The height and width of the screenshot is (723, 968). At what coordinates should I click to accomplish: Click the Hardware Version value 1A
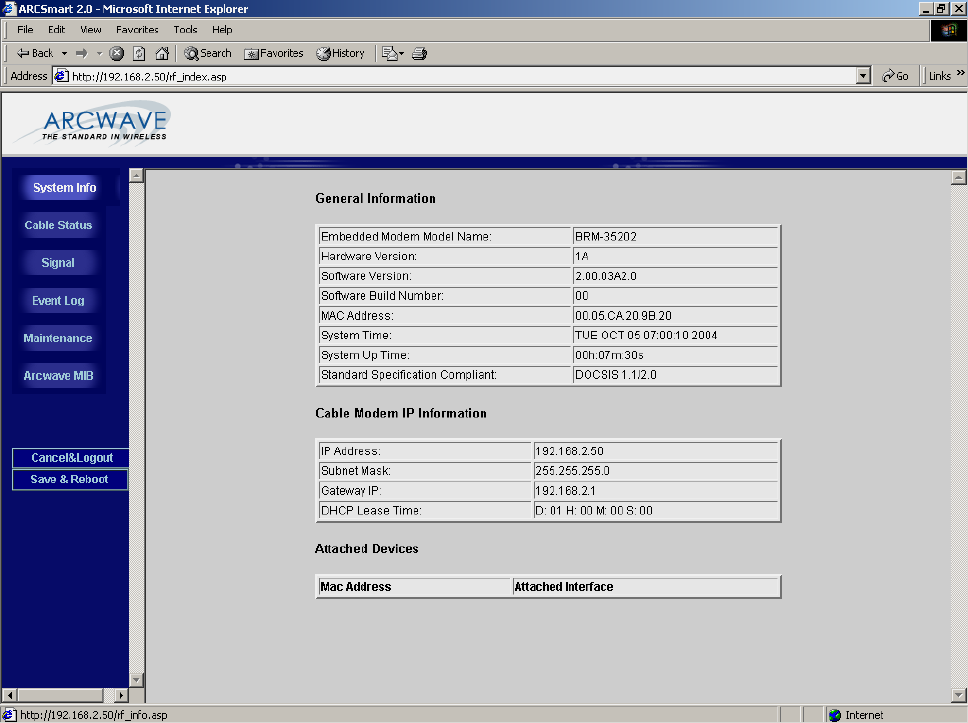point(582,256)
